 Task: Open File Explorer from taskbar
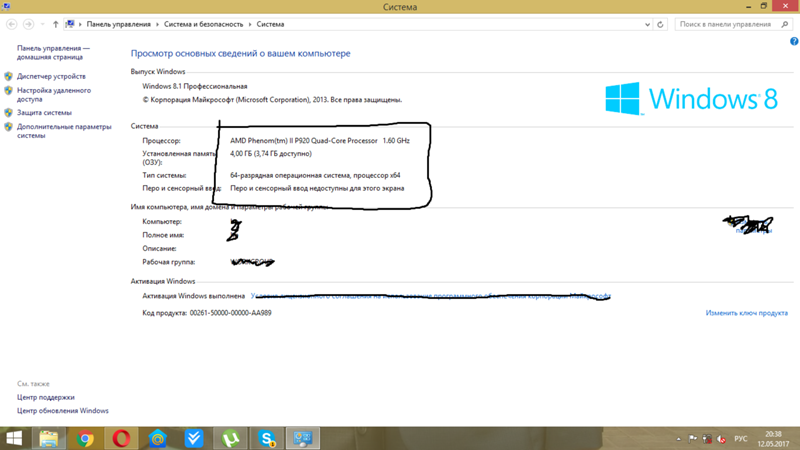click(x=48, y=438)
